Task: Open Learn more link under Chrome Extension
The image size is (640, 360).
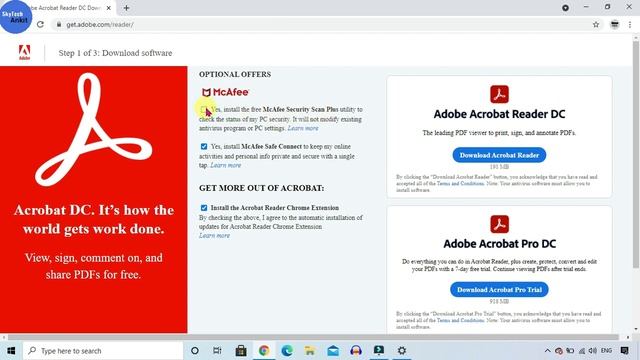Action: [x=214, y=236]
